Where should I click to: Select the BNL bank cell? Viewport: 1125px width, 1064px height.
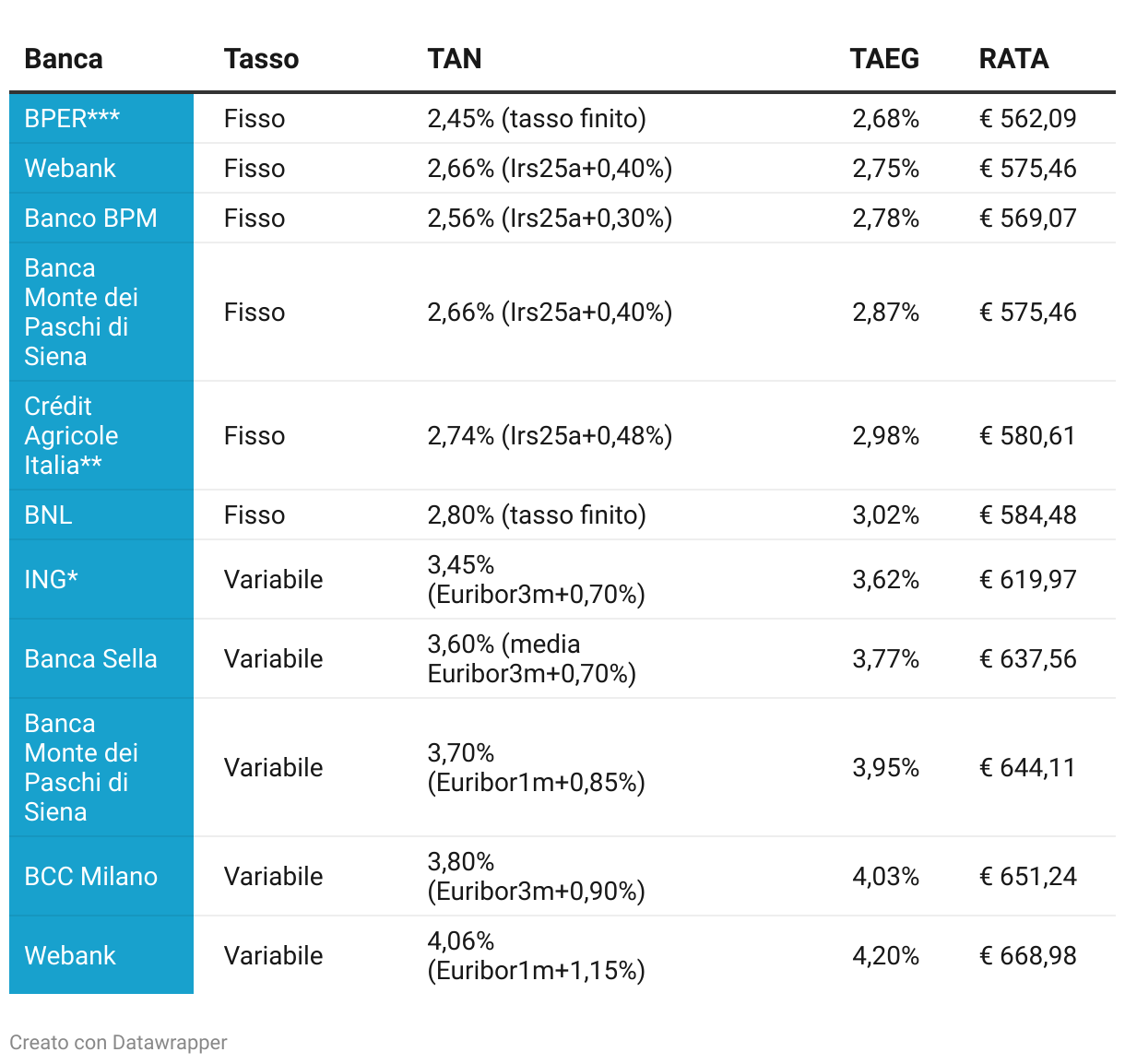[48, 514]
